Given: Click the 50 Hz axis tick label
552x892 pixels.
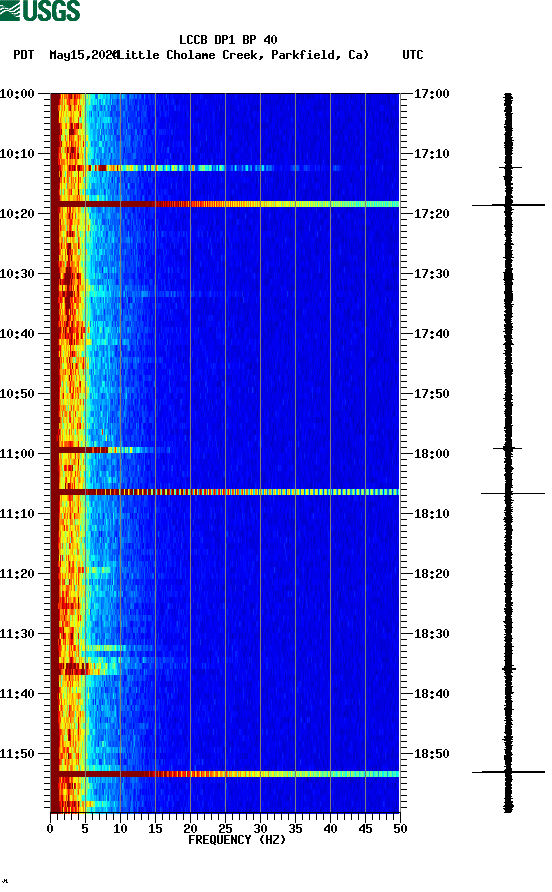Looking at the screenshot, I should coord(400,829).
